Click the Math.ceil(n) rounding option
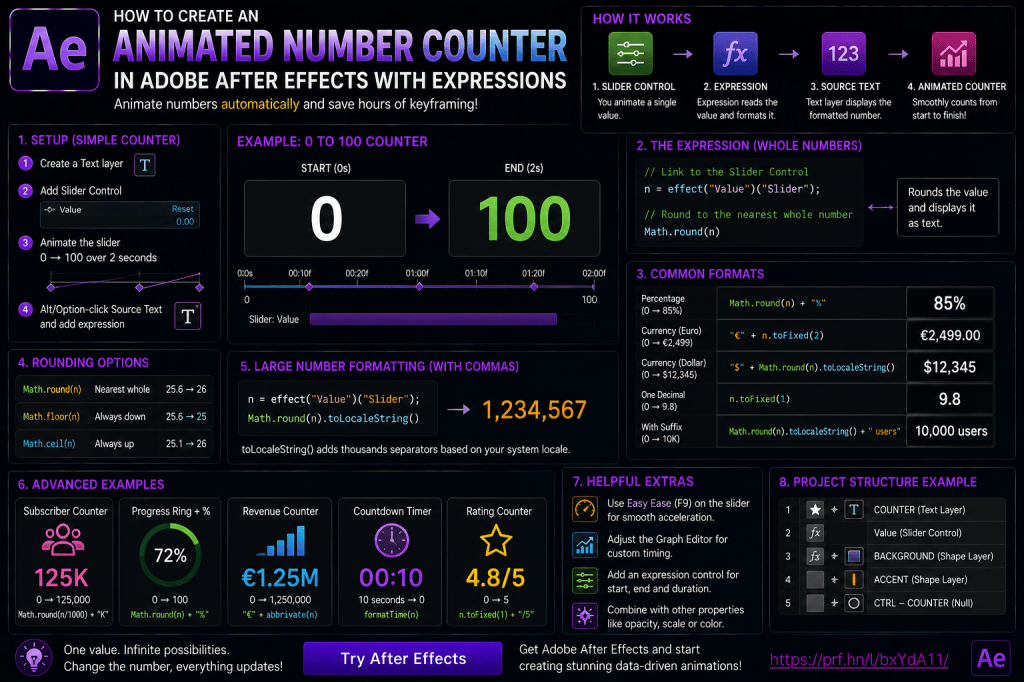 coord(49,444)
